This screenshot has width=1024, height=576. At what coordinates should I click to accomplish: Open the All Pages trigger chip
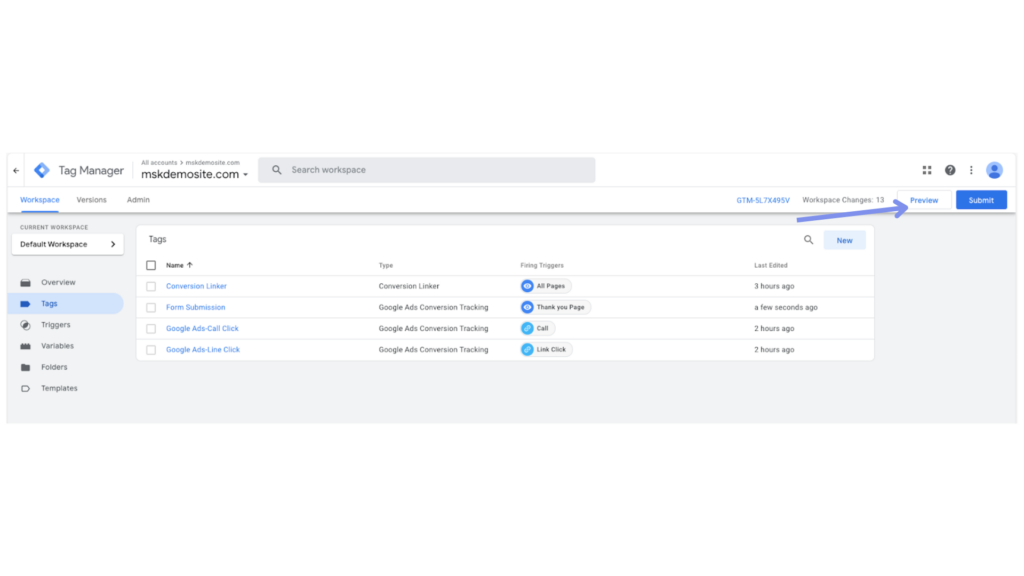click(546, 286)
